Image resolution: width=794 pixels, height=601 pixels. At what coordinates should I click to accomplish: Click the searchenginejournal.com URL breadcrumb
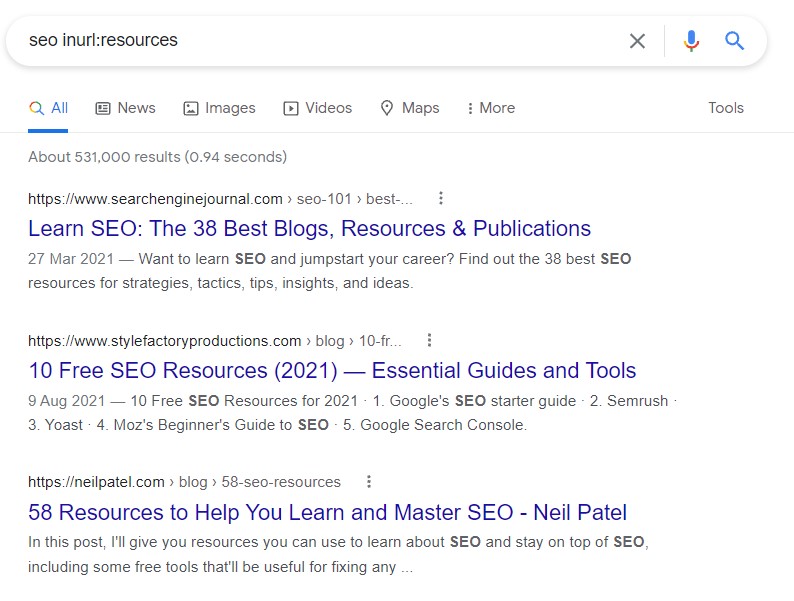(x=220, y=199)
